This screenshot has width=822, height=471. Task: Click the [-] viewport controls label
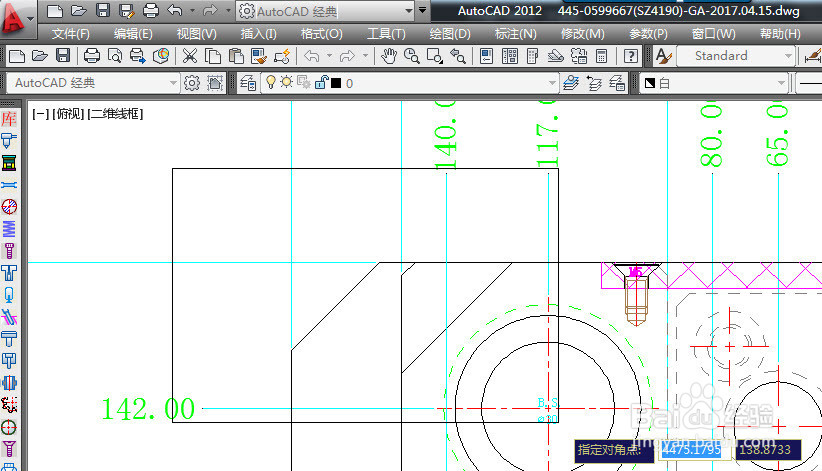40,114
